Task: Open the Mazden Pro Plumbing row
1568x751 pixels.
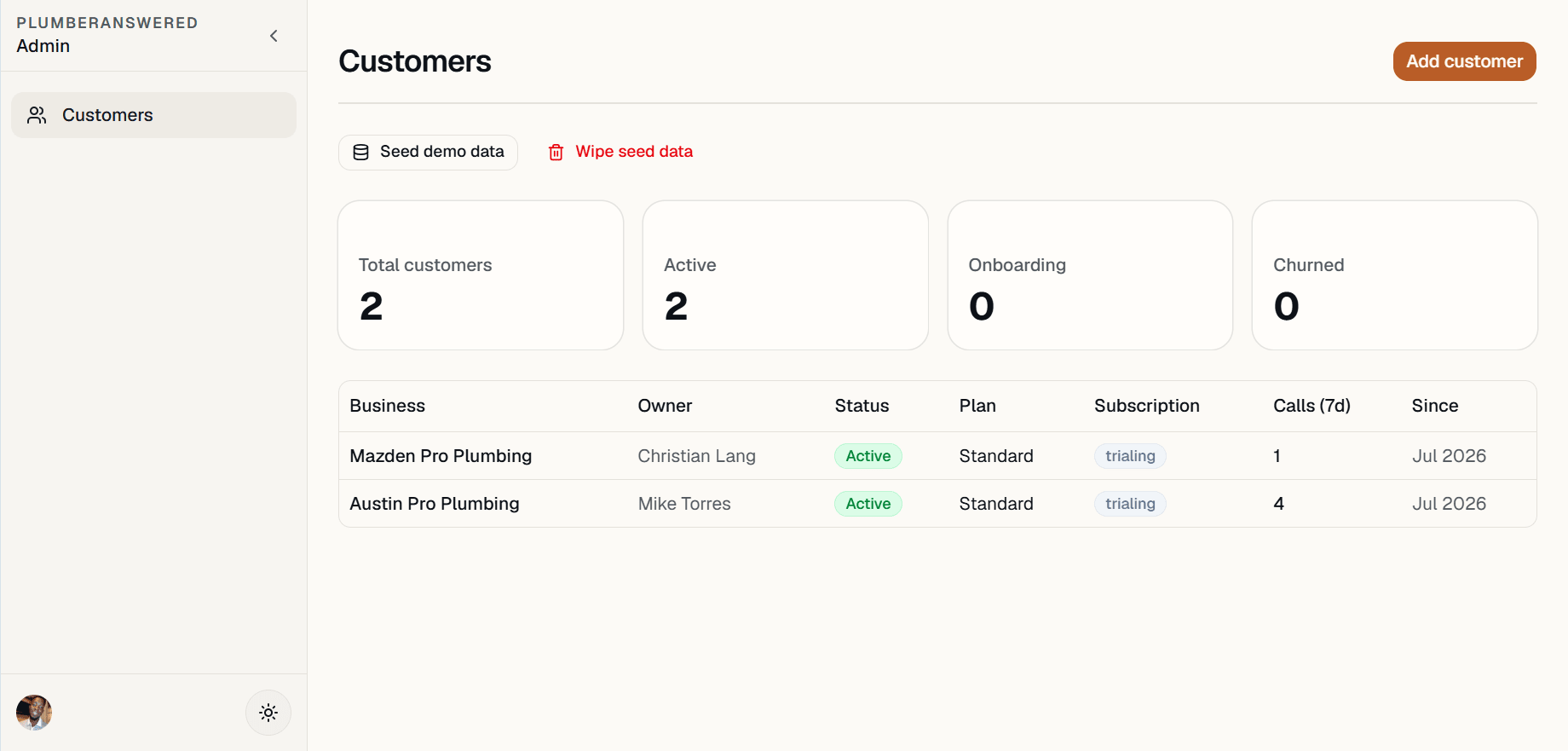Action: [937, 456]
